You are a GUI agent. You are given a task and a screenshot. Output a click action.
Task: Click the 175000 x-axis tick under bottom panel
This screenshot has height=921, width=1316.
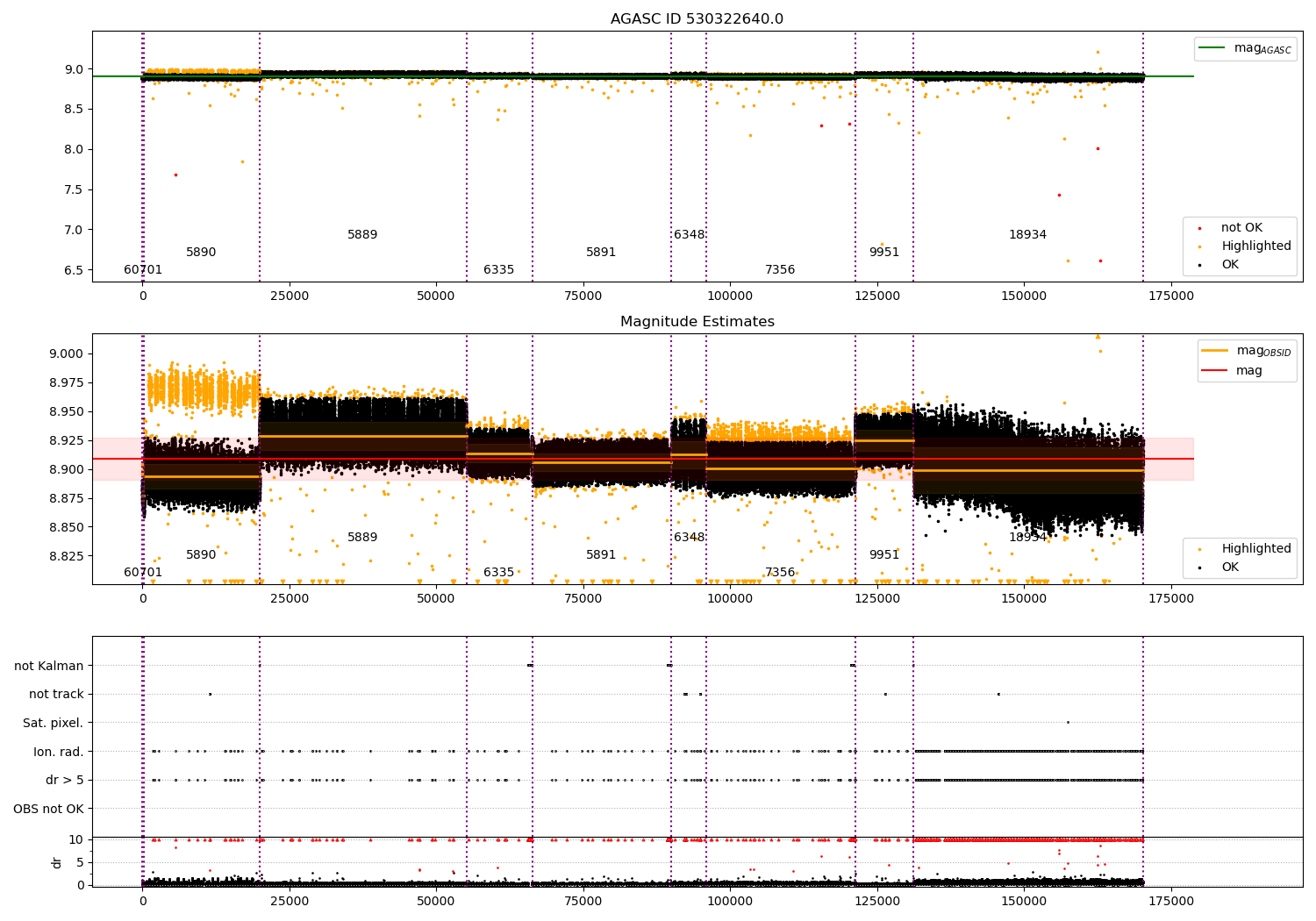click(x=1171, y=902)
